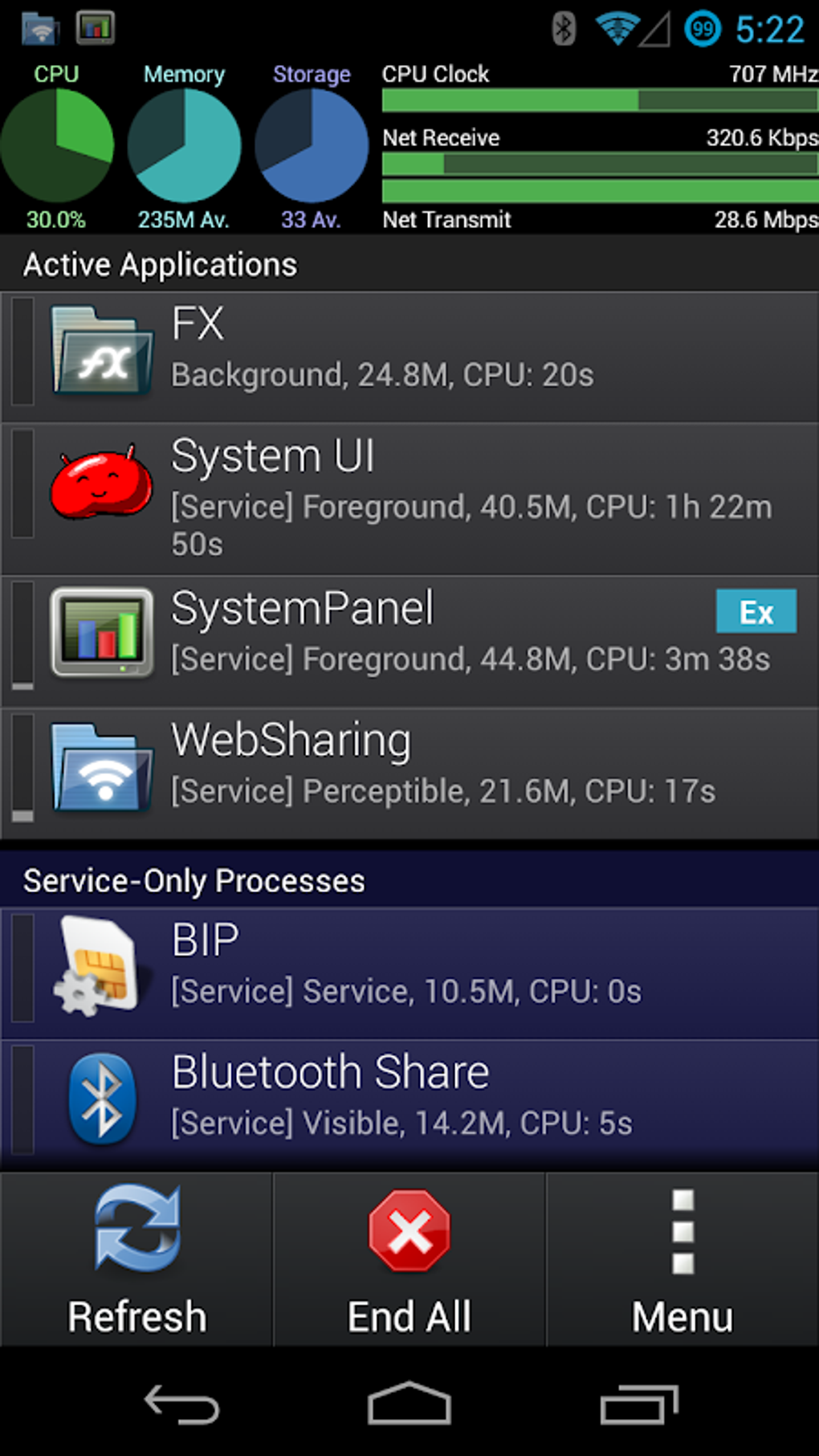The width and height of the screenshot is (819, 1456).
Task: Select the SystemPanel bar chart icon
Action: (x=101, y=634)
